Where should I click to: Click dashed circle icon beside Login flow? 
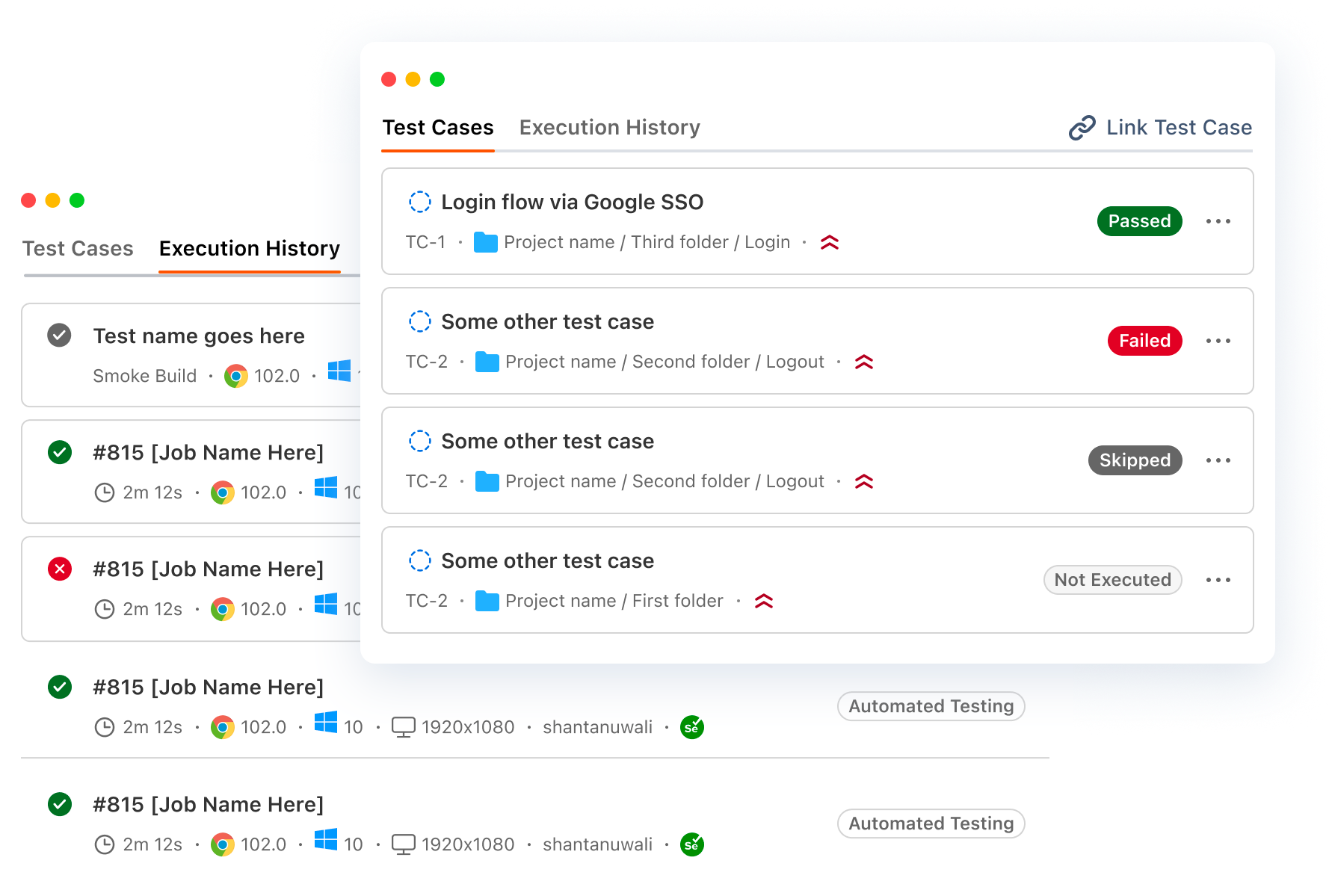[x=420, y=202]
